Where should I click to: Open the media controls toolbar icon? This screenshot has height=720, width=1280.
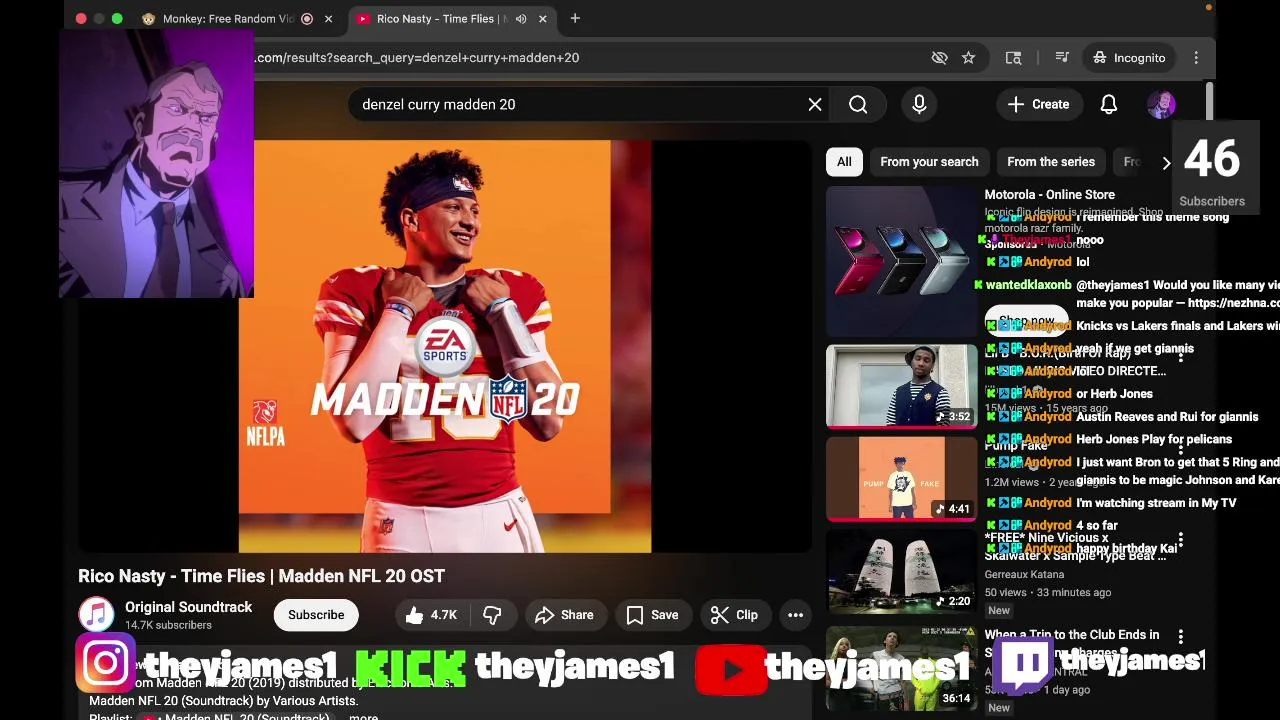click(x=1062, y=58)
